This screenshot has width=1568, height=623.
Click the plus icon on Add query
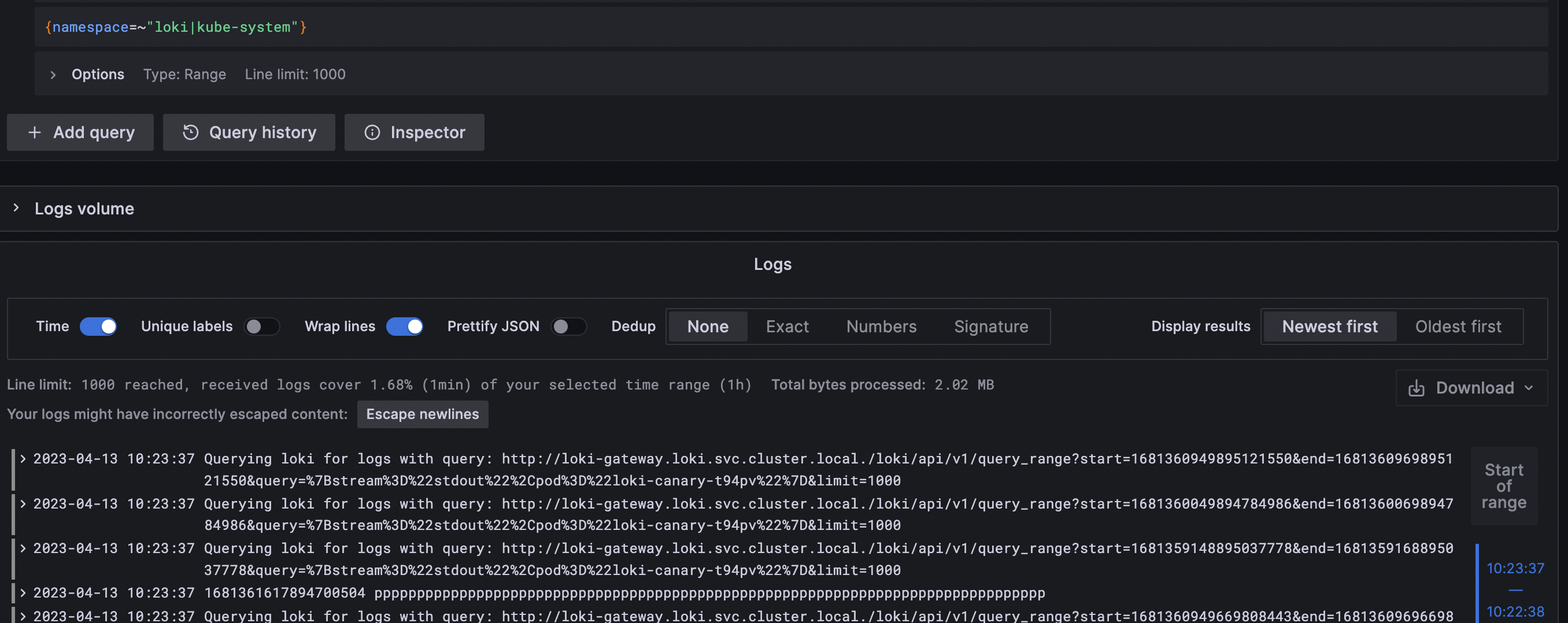(35, 132)
